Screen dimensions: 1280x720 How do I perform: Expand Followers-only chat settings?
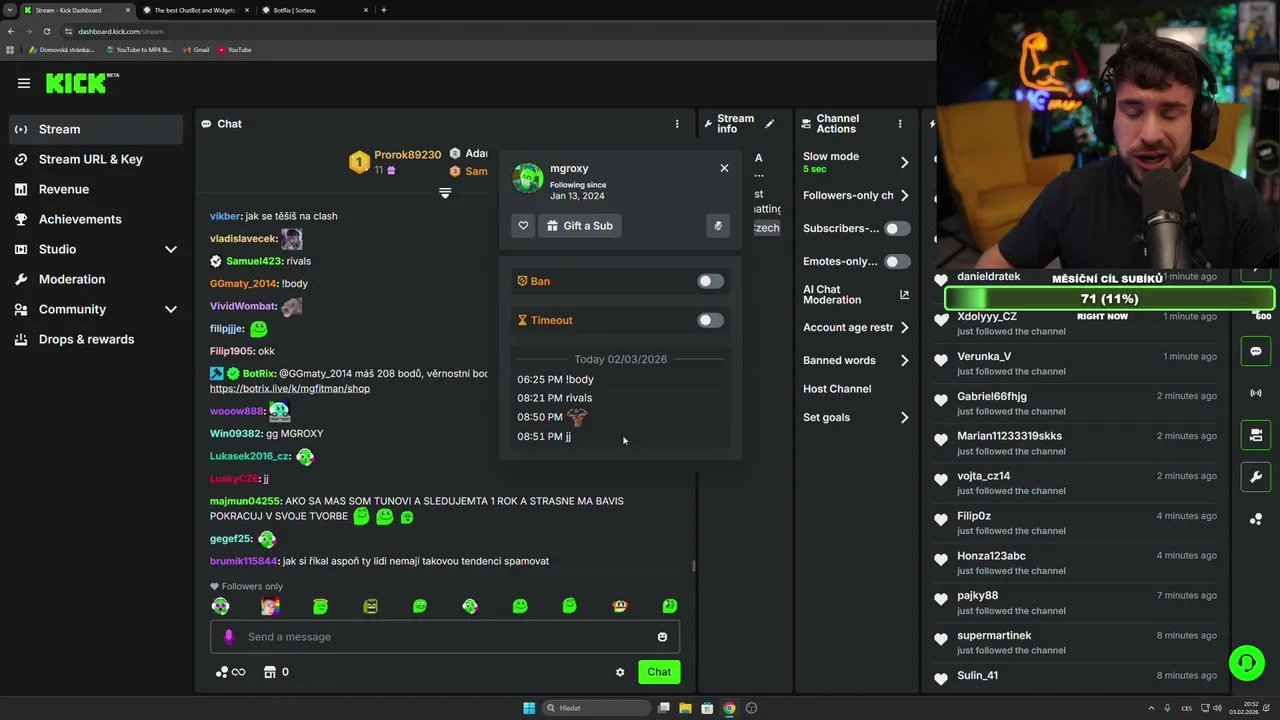[x=904, y=195]
